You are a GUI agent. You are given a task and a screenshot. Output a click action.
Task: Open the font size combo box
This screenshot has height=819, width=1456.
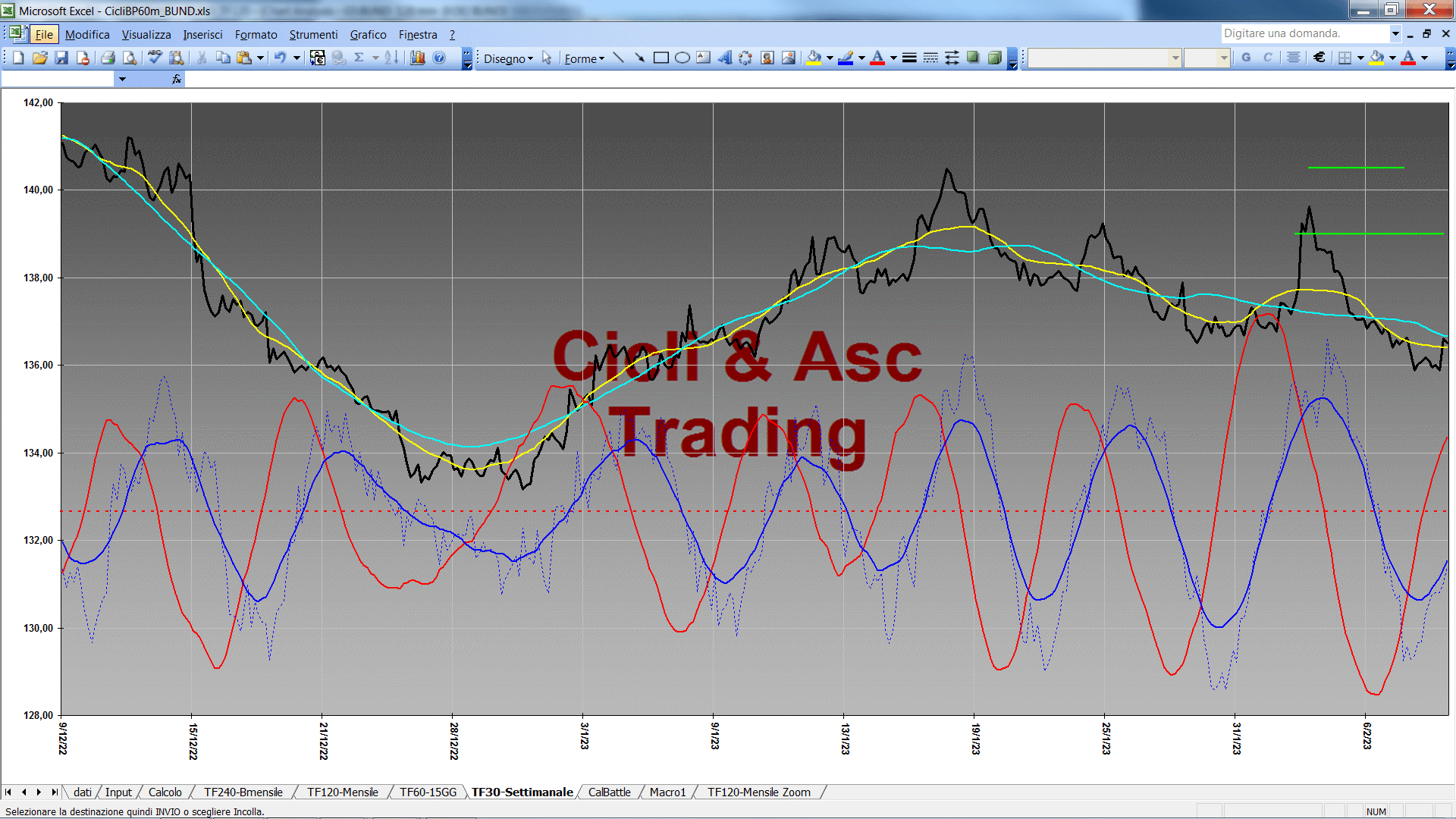coord(1207,58)
